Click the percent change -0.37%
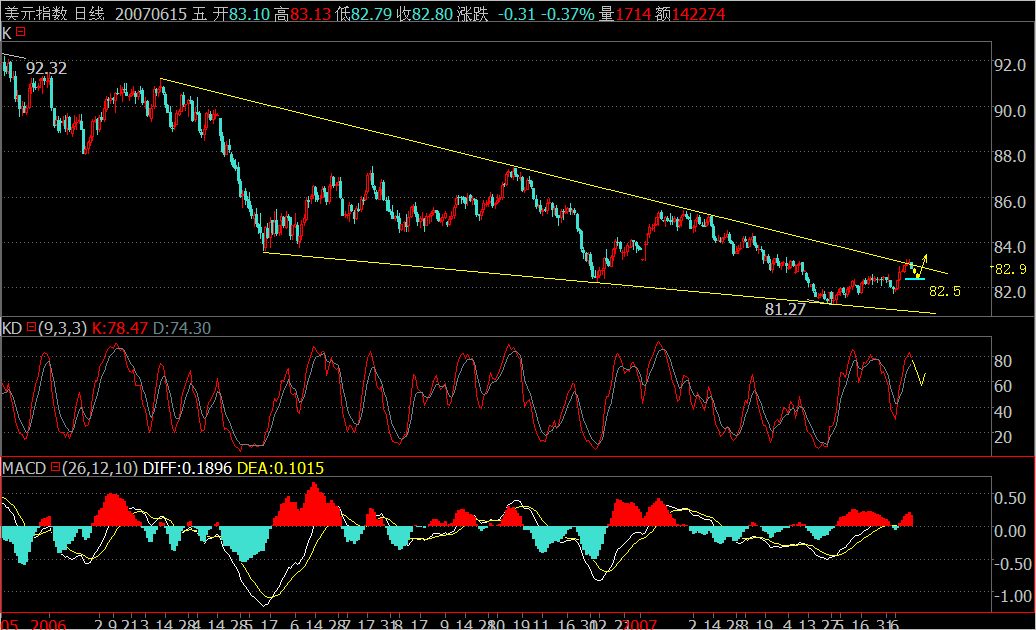The height and width of the screenshot is (630, 1036). click(568, 14)
